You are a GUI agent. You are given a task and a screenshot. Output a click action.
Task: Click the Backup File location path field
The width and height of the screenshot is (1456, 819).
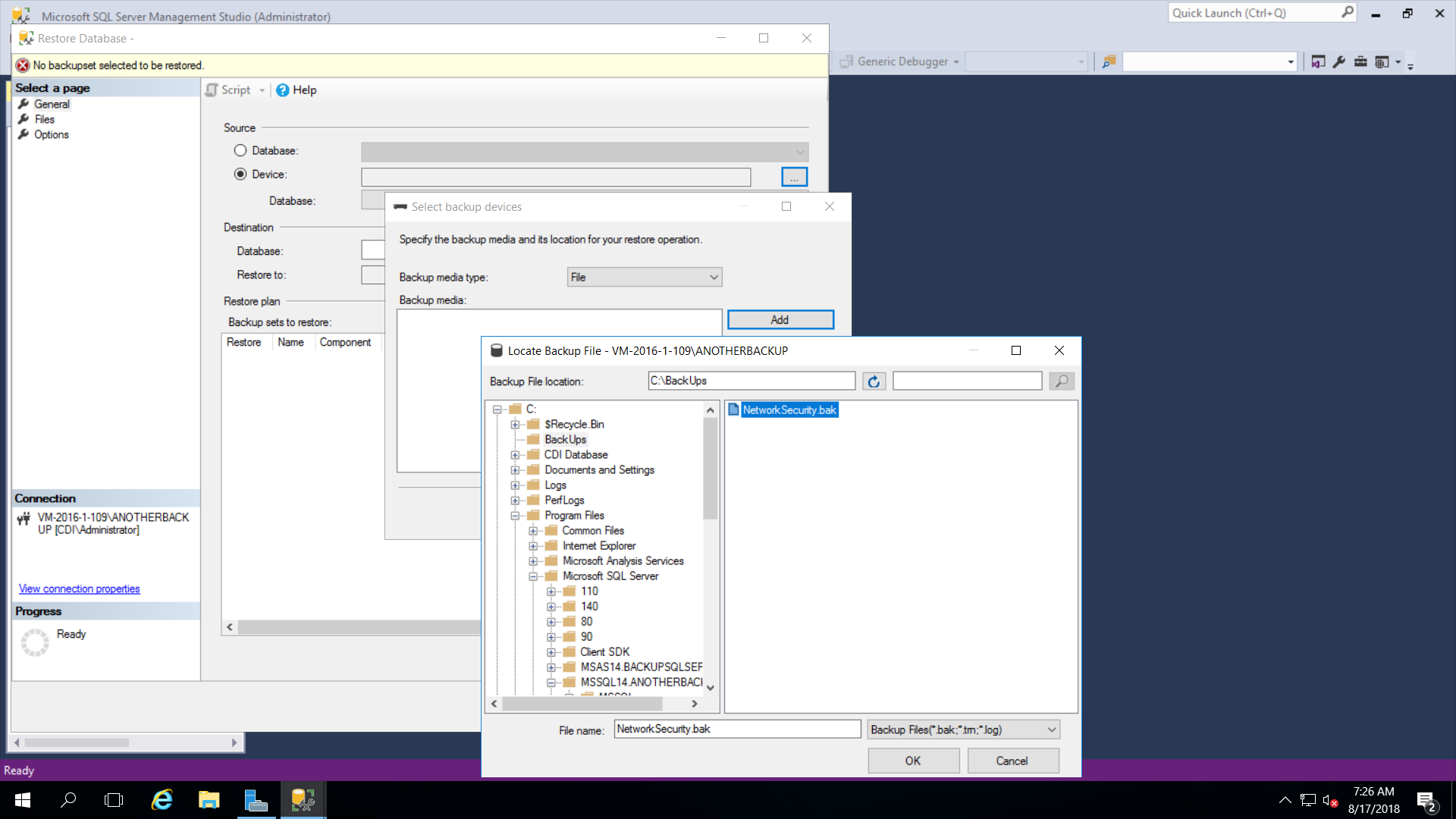[752, 381]
